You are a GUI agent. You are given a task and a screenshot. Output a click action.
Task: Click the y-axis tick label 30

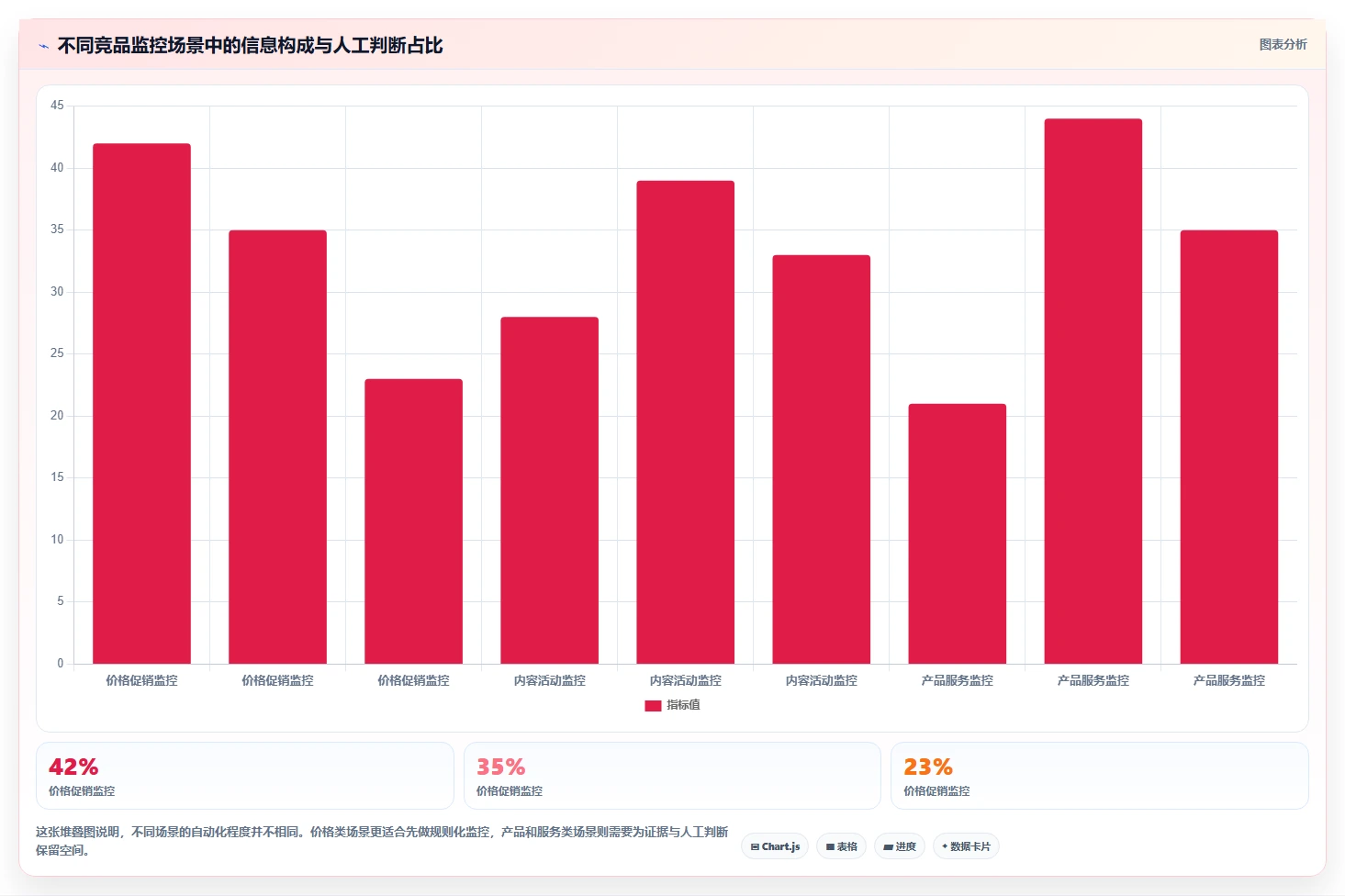[x=57, y=292]
